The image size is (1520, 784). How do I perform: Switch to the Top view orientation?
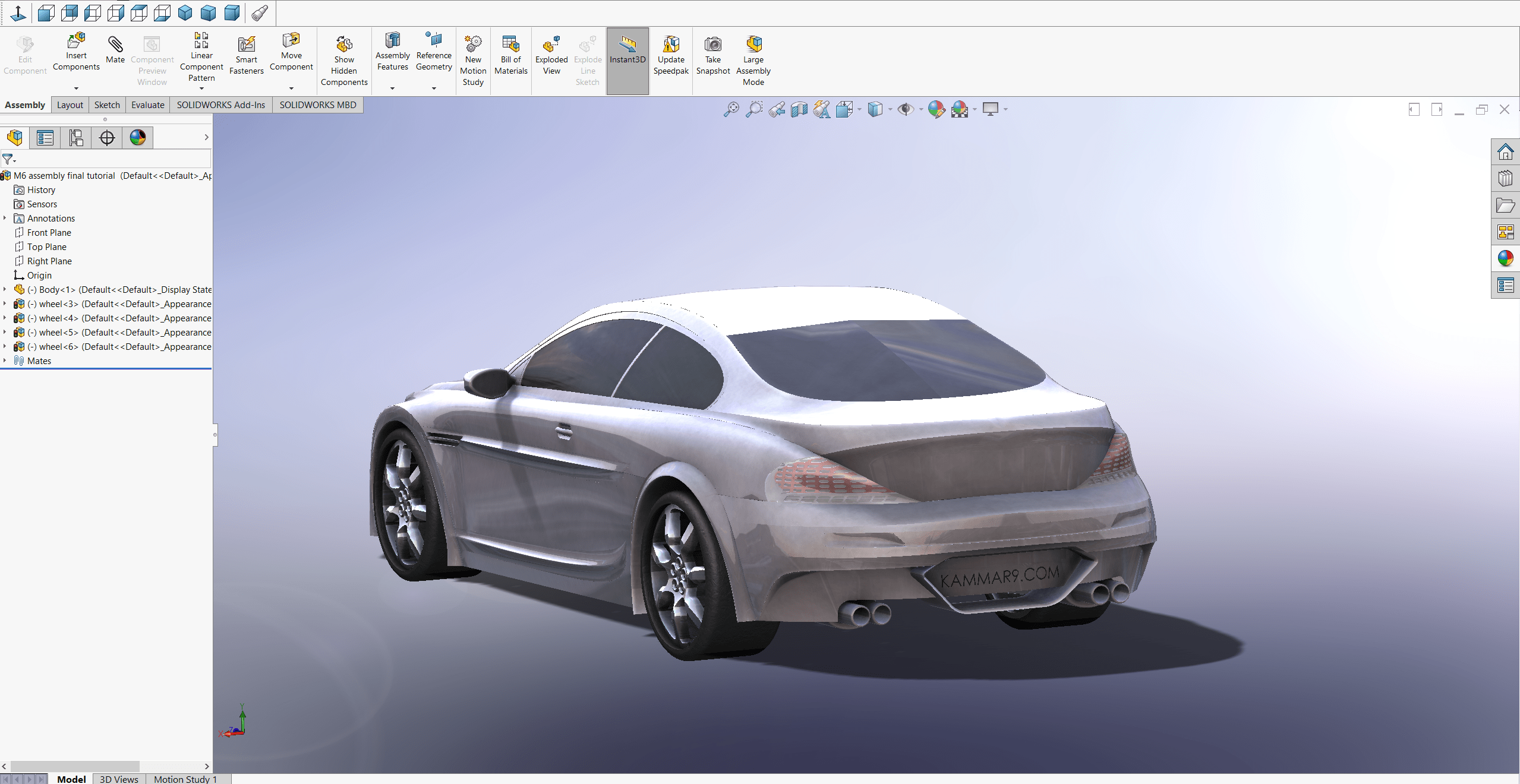tap(138, 12)
